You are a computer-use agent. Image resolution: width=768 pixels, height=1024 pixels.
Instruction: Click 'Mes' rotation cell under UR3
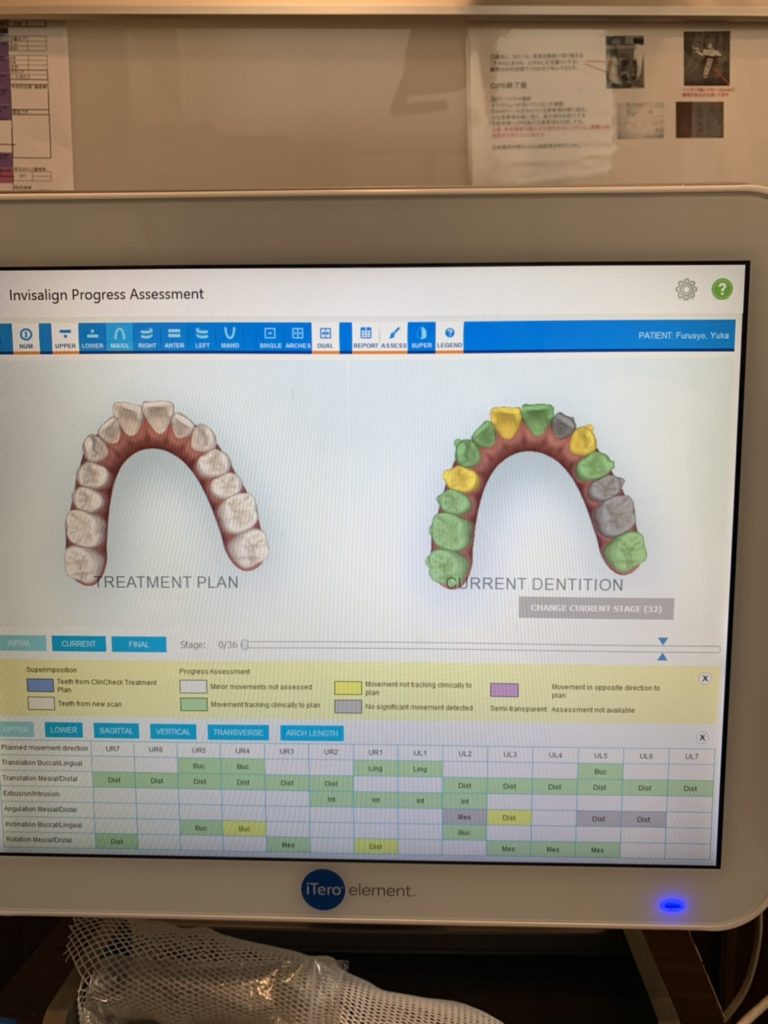click(x=288, y=844)
